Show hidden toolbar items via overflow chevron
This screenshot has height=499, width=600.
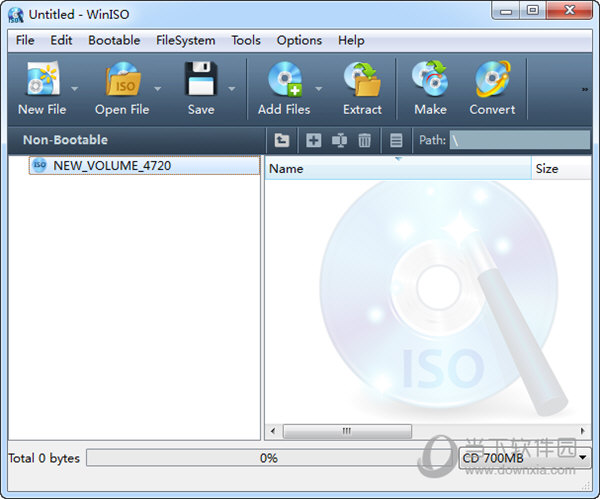click(585, 90)
